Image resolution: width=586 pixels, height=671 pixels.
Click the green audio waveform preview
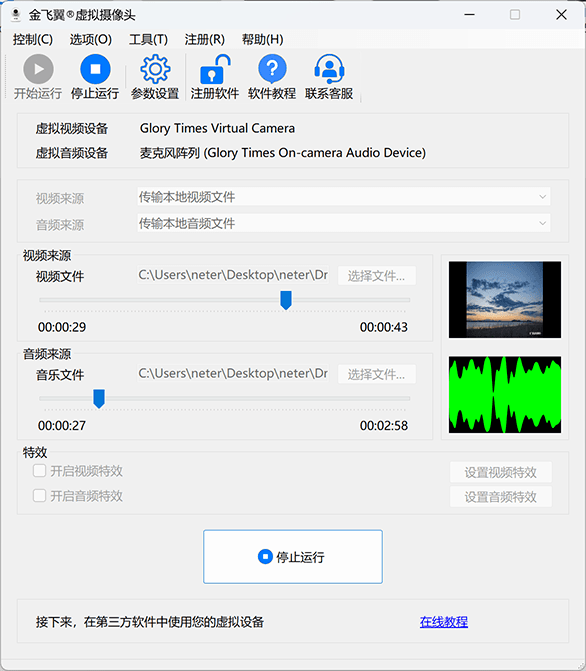point(505,395)
